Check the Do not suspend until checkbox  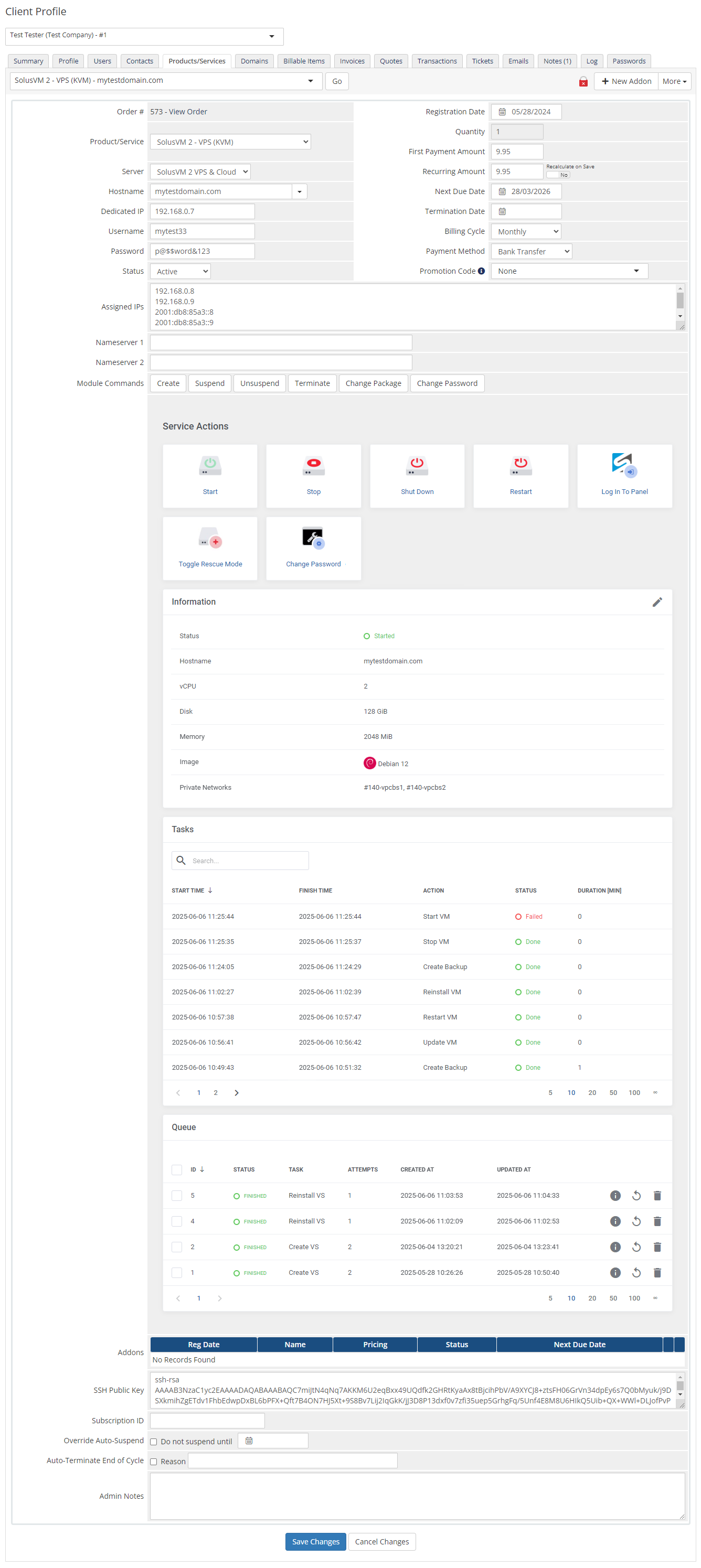(x=154, y=1442)
